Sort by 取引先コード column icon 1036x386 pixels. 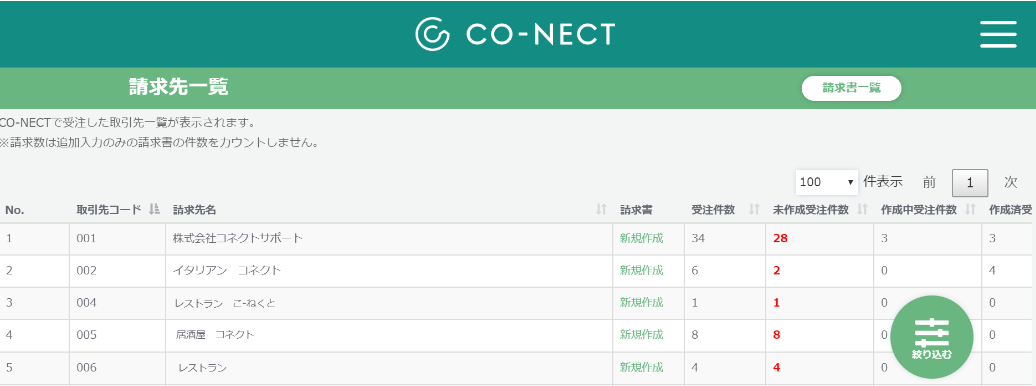[154, 210]
